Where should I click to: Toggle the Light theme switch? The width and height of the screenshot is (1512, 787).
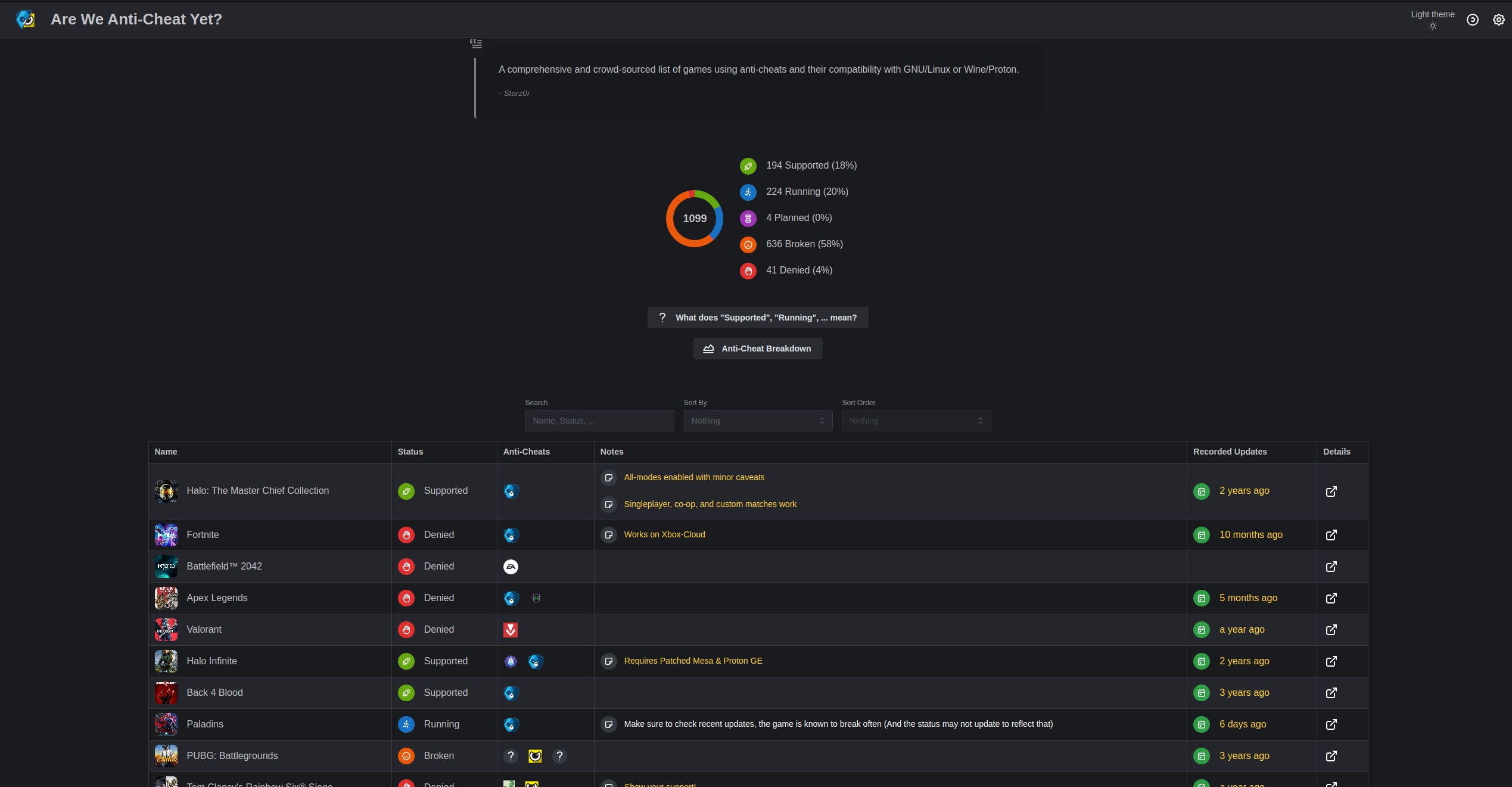click(1432, 26)
